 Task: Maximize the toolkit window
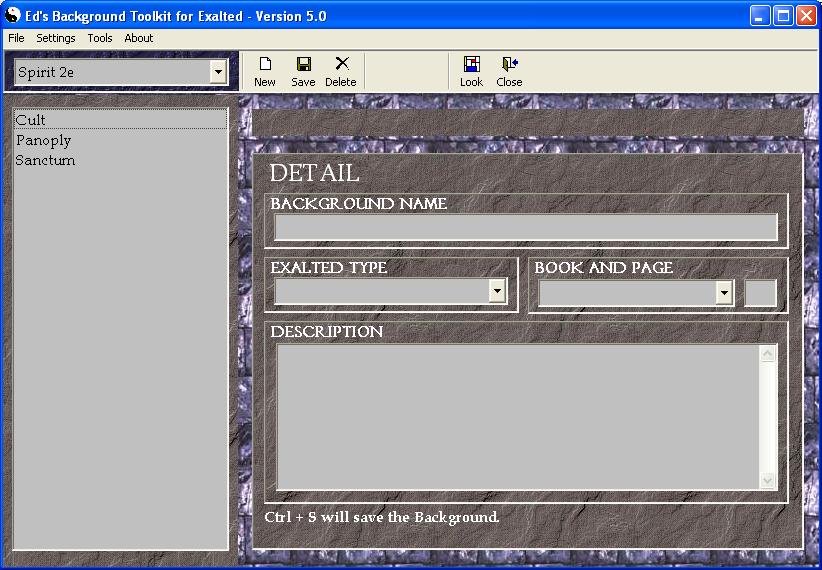click(783, 16)
